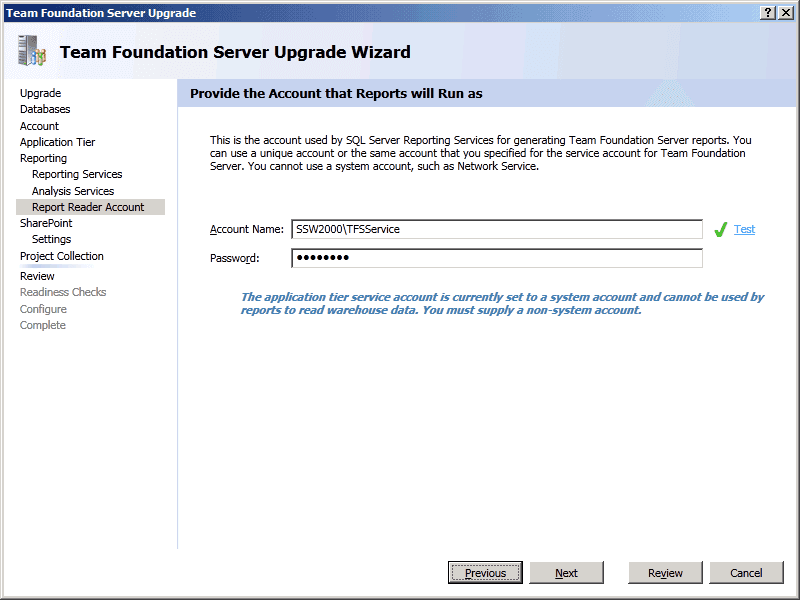Click the Test link to validate account
Image resolution: width=800 pixels, height=600 pixels.
pyautogui.click(x=744, y=229)
